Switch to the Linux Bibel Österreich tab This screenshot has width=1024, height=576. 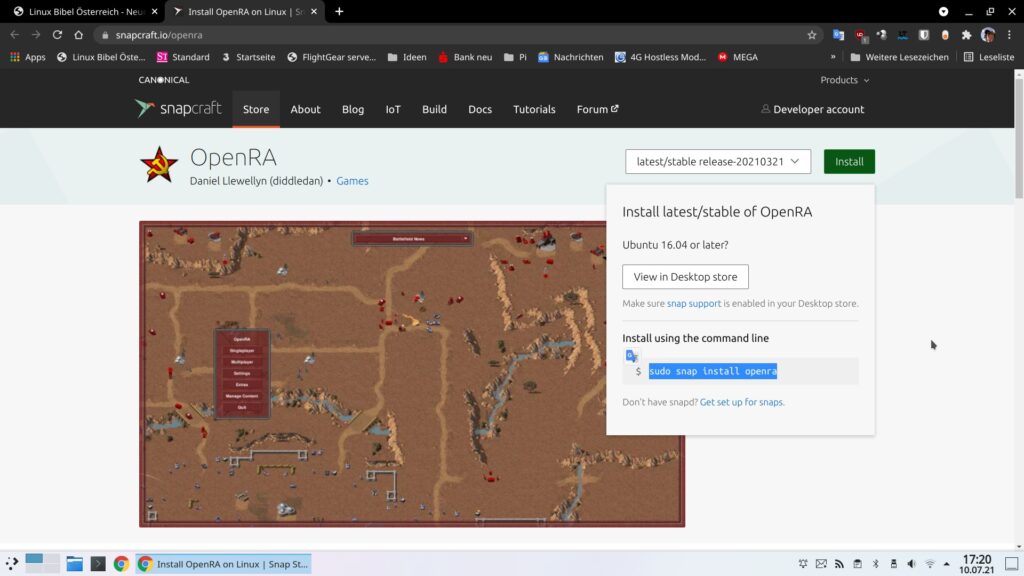coord(80,11)
